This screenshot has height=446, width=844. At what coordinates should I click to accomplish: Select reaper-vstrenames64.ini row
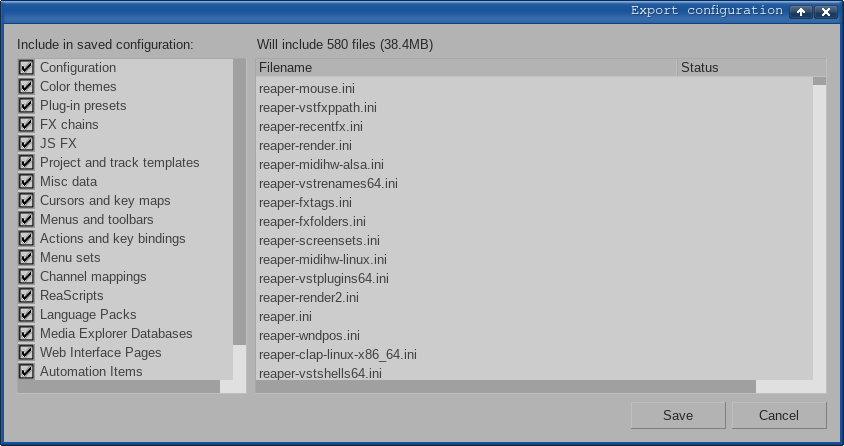(534, 183)
